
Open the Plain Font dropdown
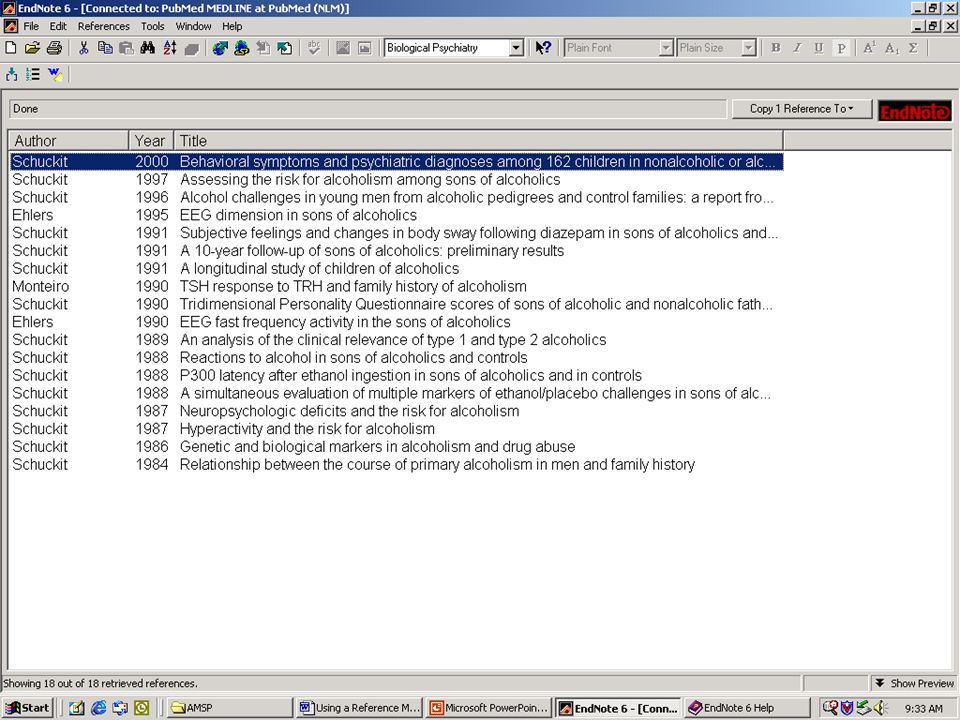(x=666, y=48)
